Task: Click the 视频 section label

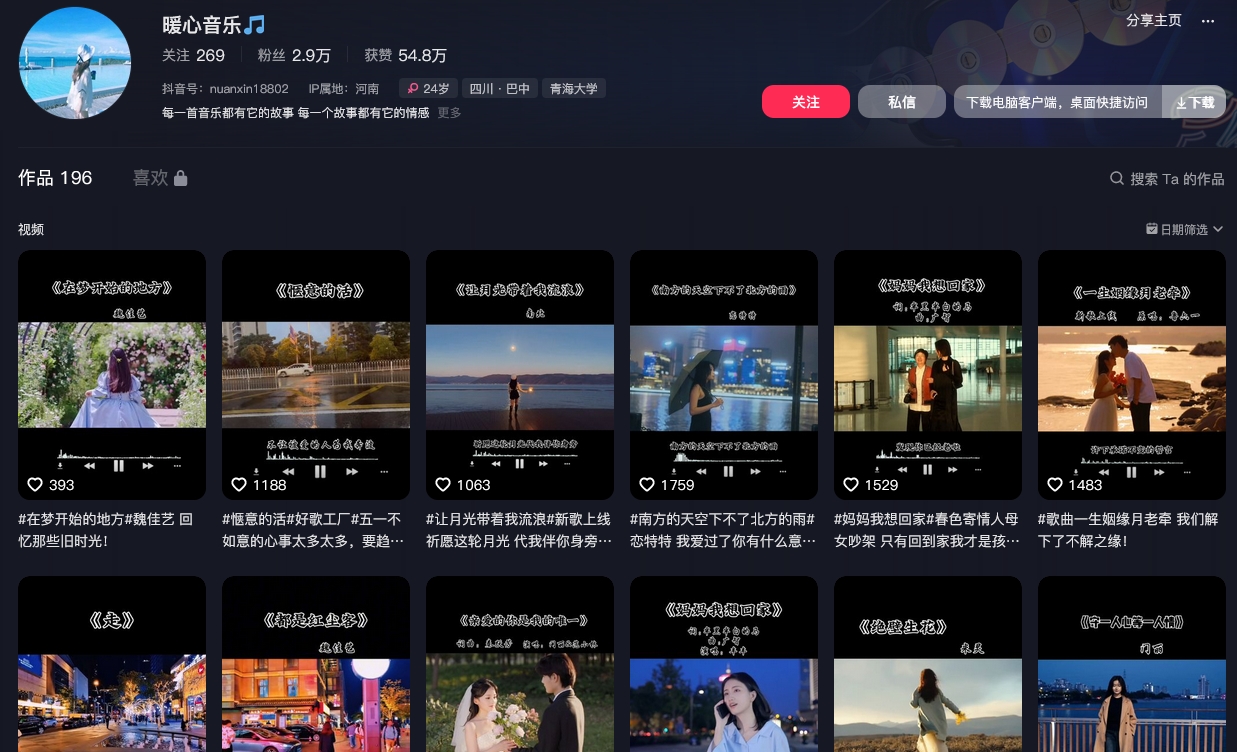Action: coord(31,230)
